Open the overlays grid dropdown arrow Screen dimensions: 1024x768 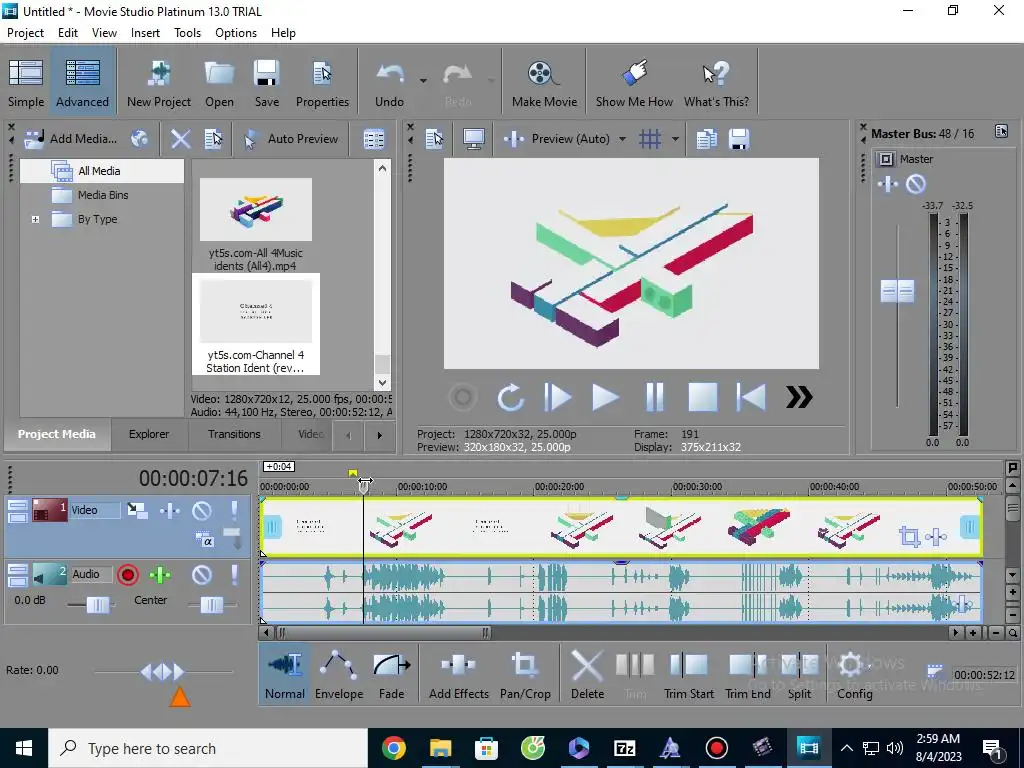(675, 138)
